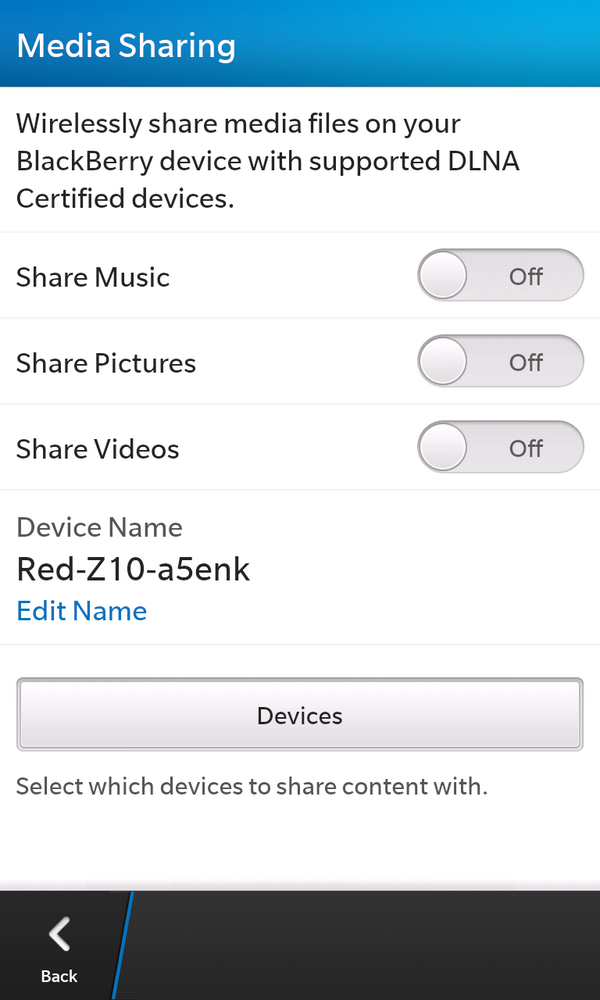Toggle the Share Music switch

coord(500,276)
